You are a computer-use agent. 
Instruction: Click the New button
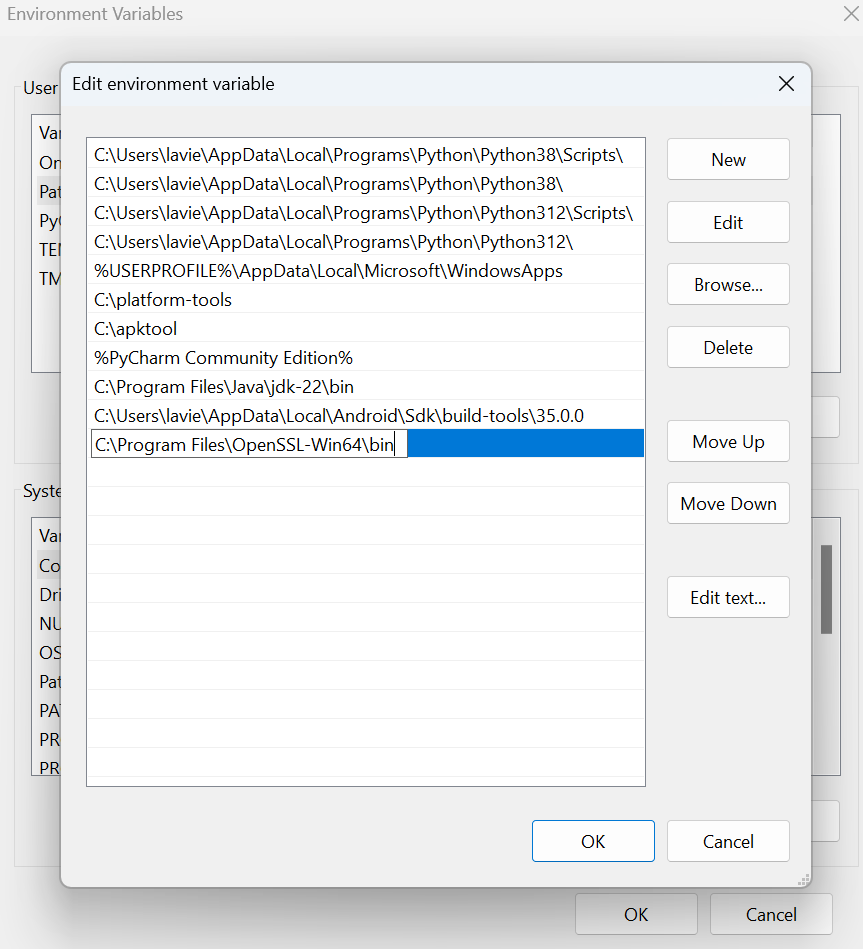coord(728,159)
